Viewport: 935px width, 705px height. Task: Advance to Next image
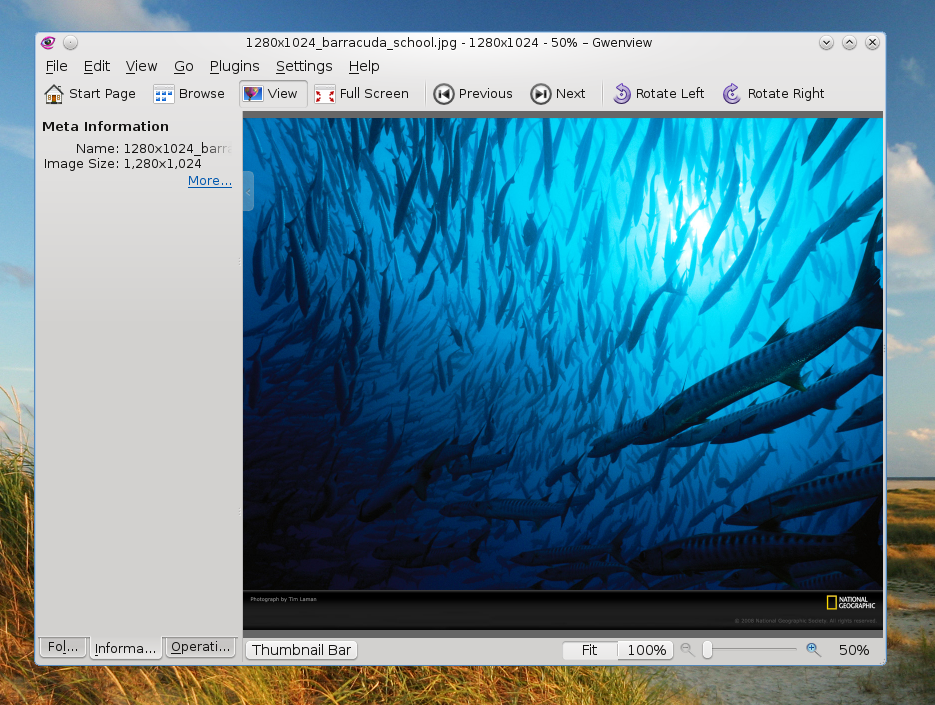(x=558, y=94)
